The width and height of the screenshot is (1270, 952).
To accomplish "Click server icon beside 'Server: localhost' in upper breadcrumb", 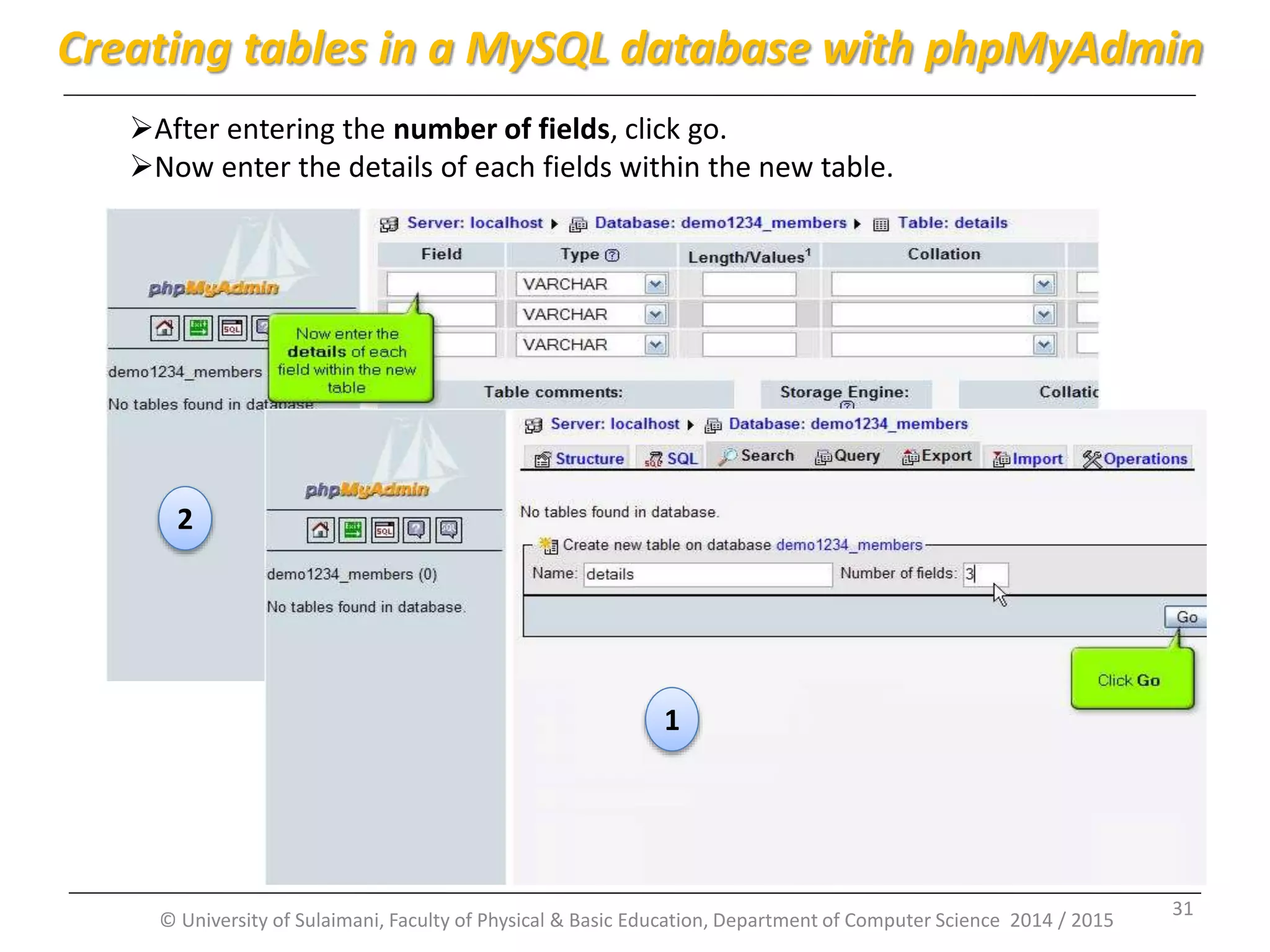I will 389,224.
